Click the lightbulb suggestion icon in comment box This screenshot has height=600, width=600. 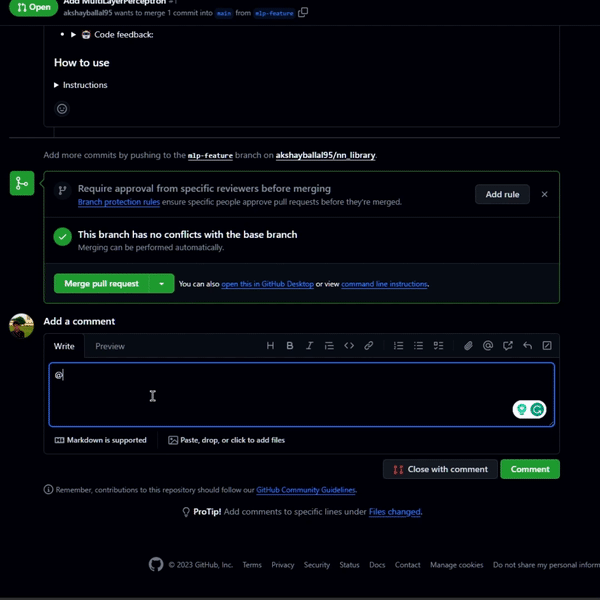[522, 409]
